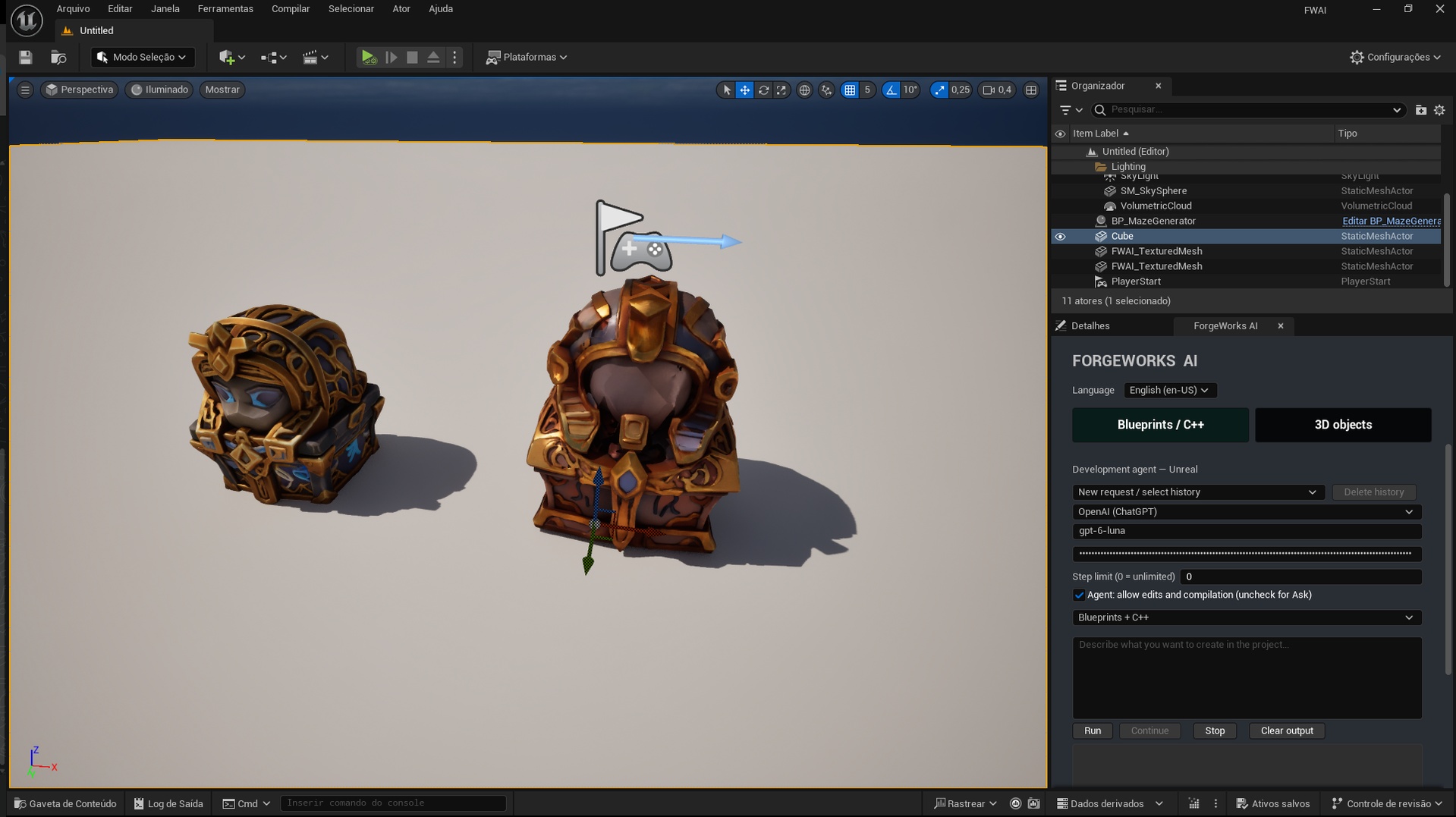
Task: Switch to the 3D objects tab
Action: coord(1342,425)
